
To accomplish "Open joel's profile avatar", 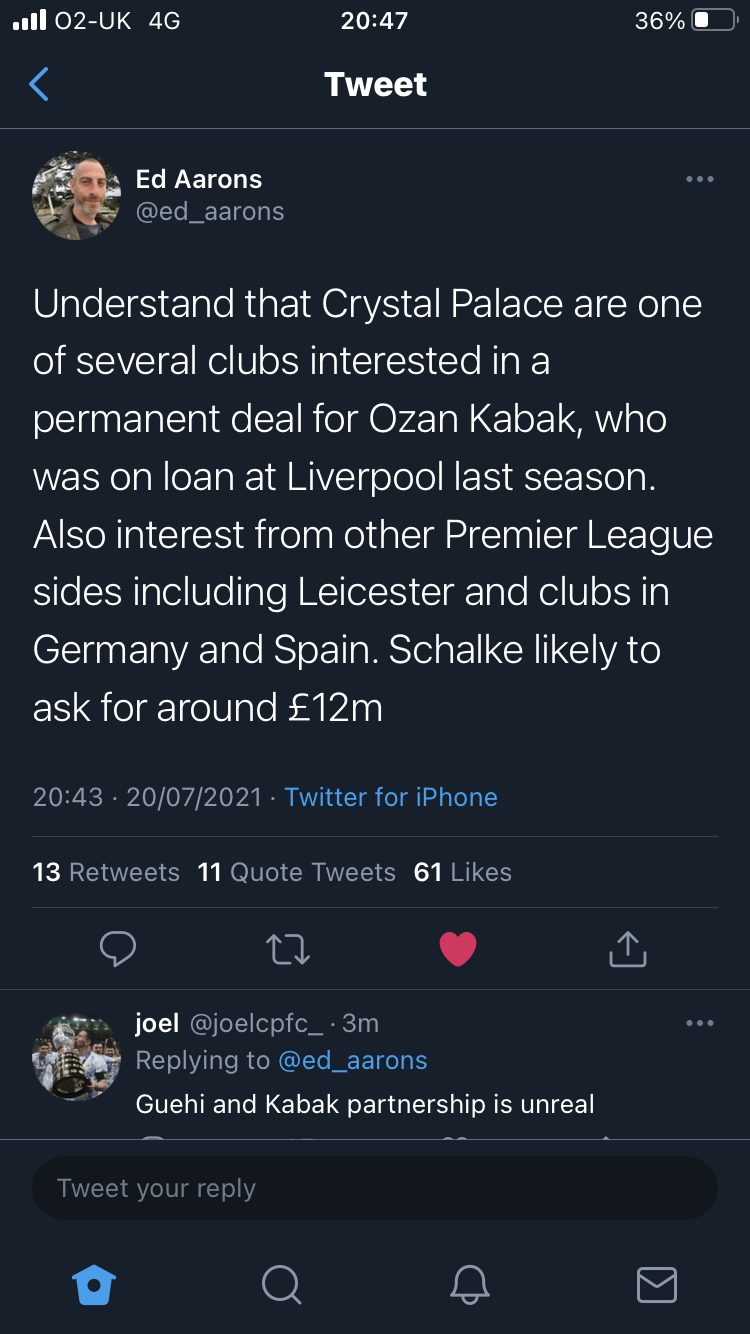I will point(77,1056).
